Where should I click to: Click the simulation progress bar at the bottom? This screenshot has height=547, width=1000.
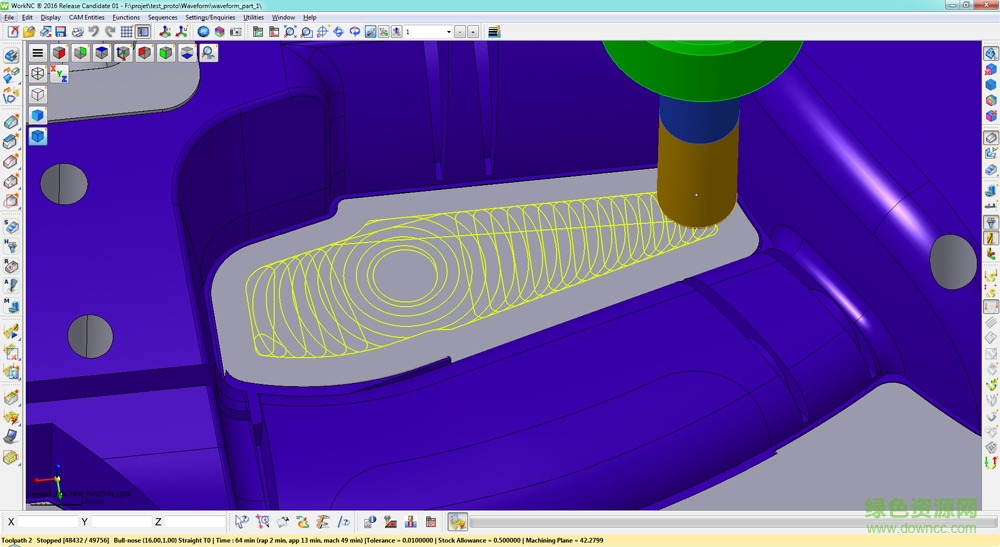click(720, 522)
